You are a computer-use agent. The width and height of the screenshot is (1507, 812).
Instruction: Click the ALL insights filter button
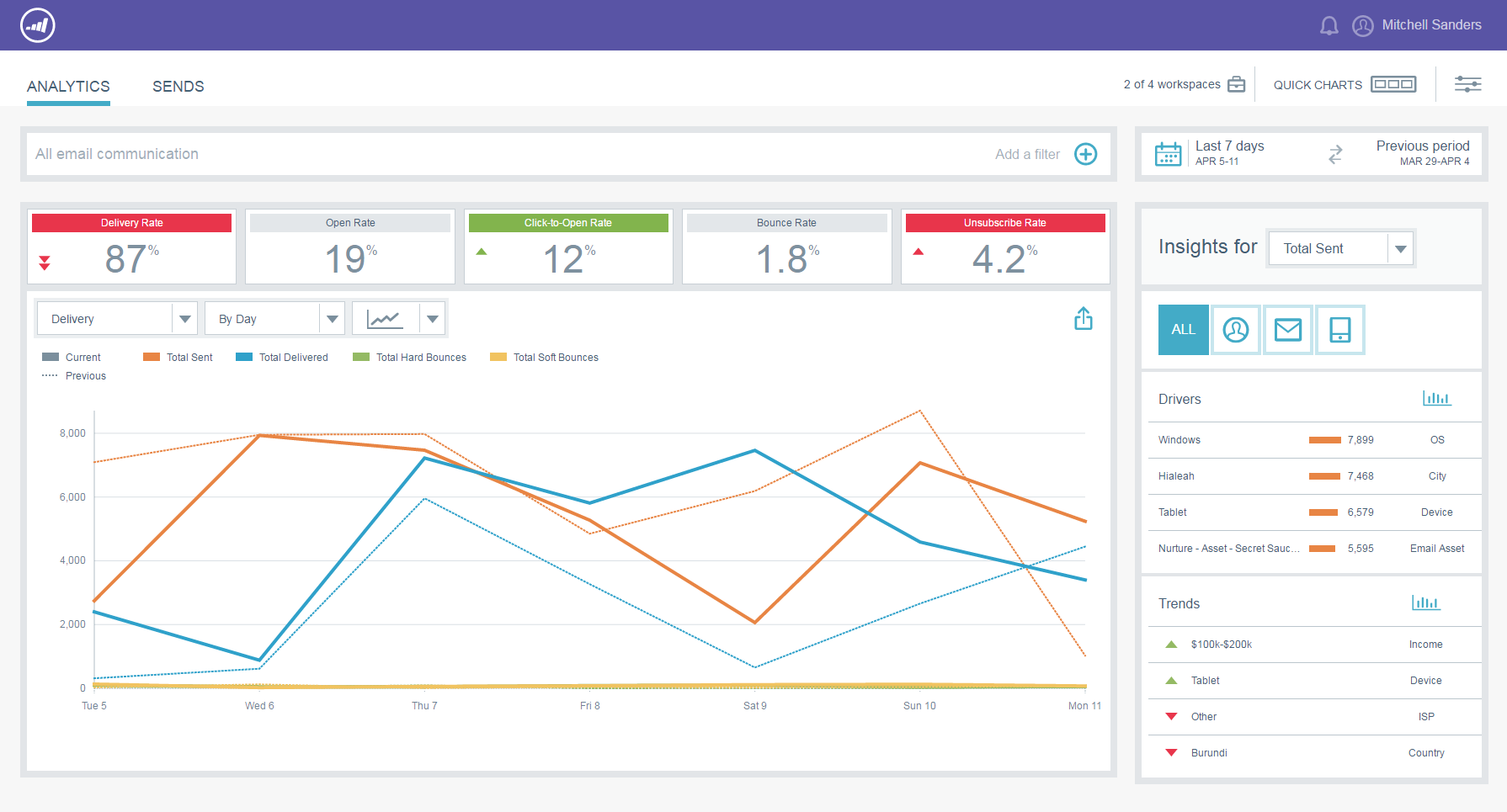[1183, 330]
